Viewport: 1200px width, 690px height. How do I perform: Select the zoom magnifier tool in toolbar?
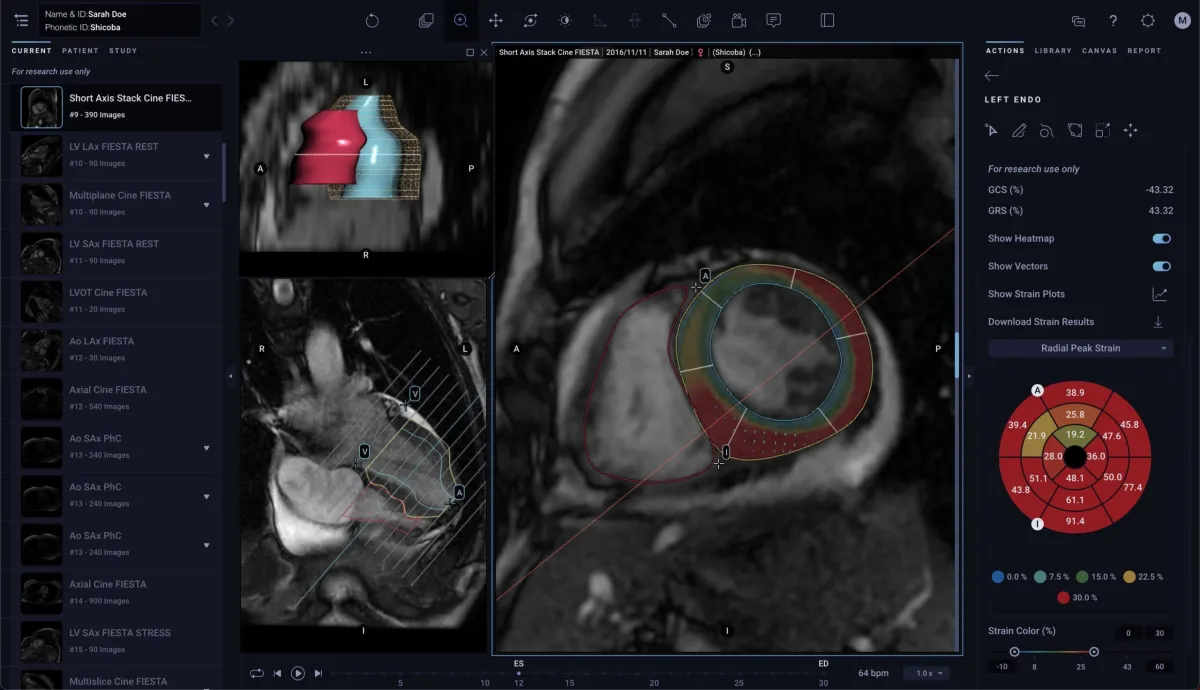pos(461,20)
